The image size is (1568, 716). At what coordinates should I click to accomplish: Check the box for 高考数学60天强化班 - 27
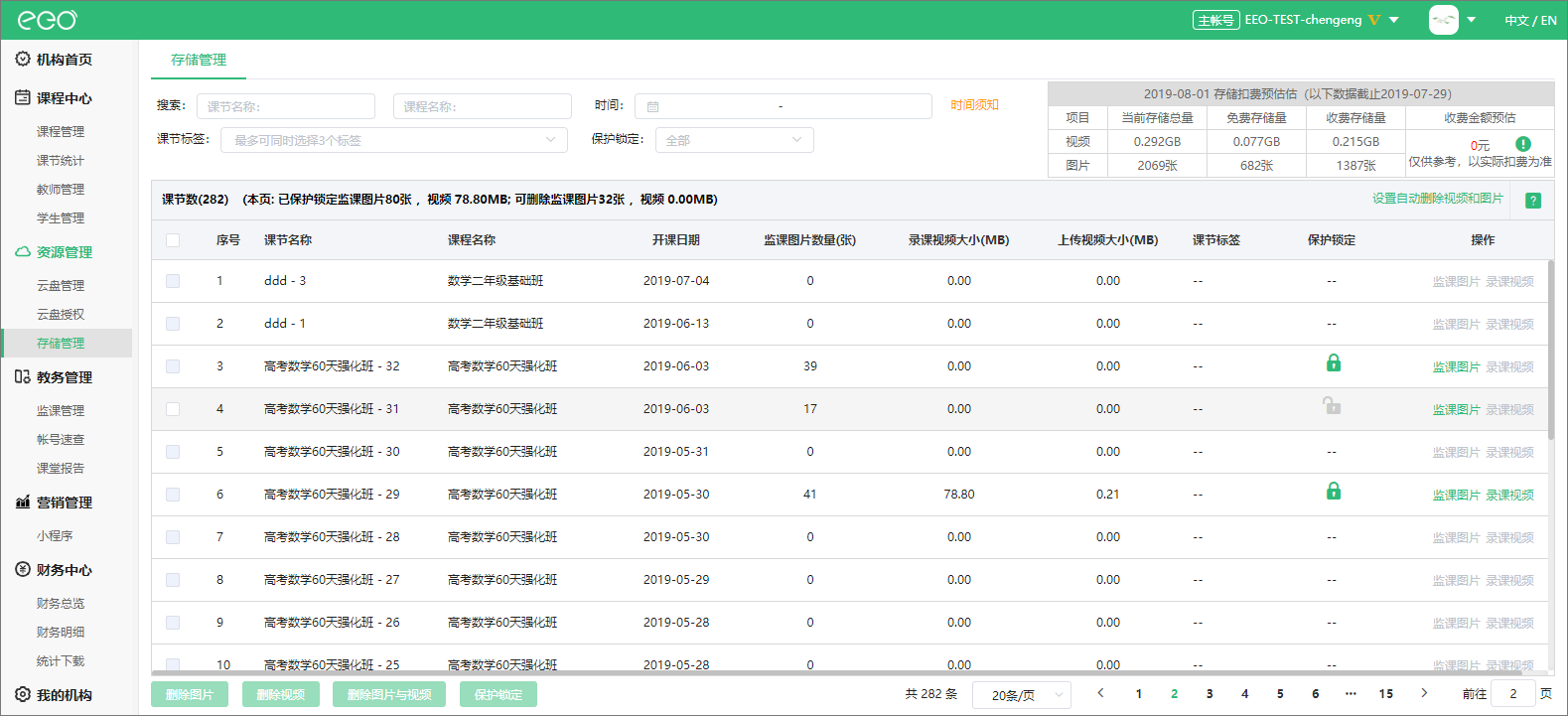click(x=173, y=580)
